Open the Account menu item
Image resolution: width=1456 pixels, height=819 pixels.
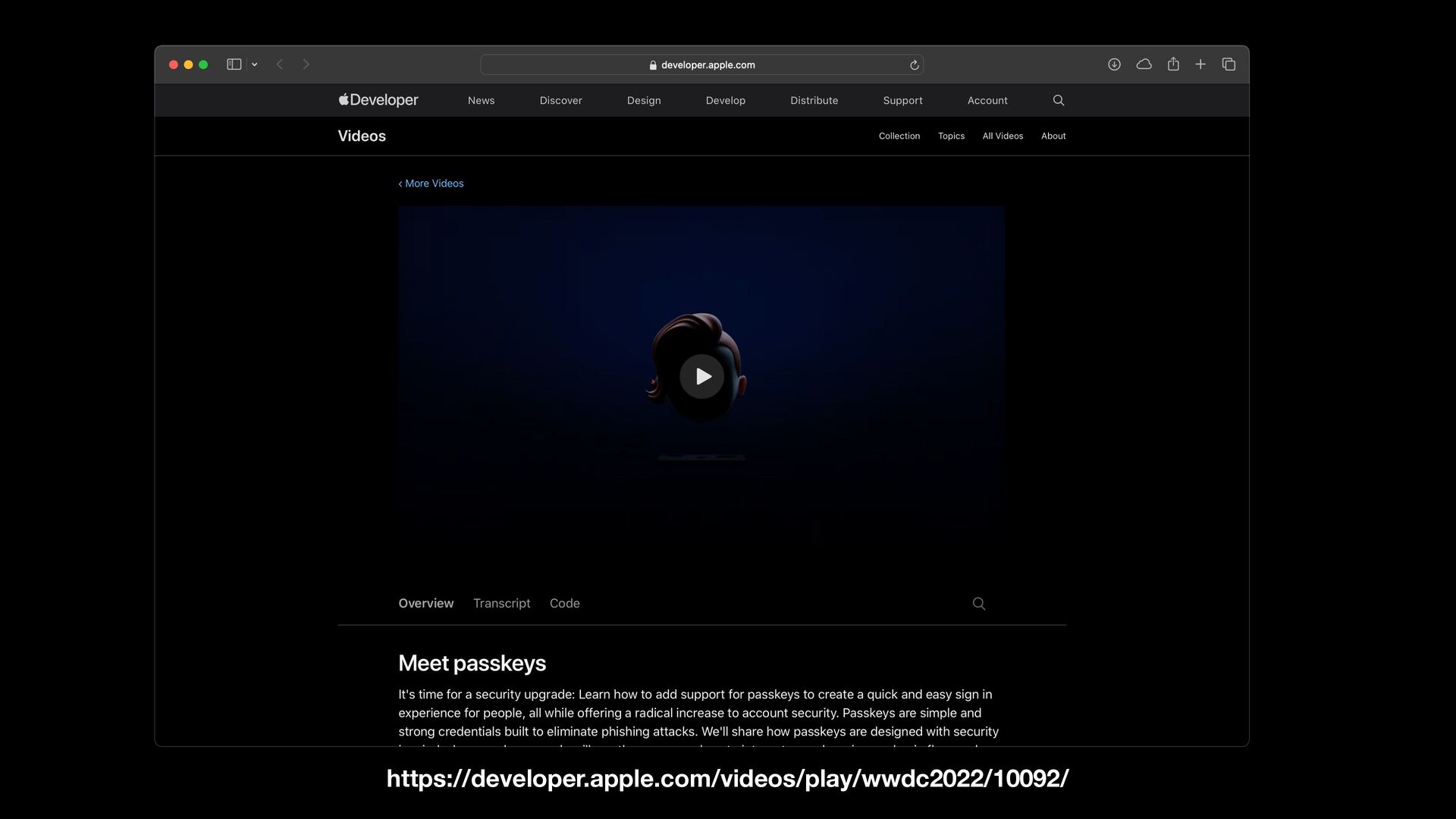[987, 100]
